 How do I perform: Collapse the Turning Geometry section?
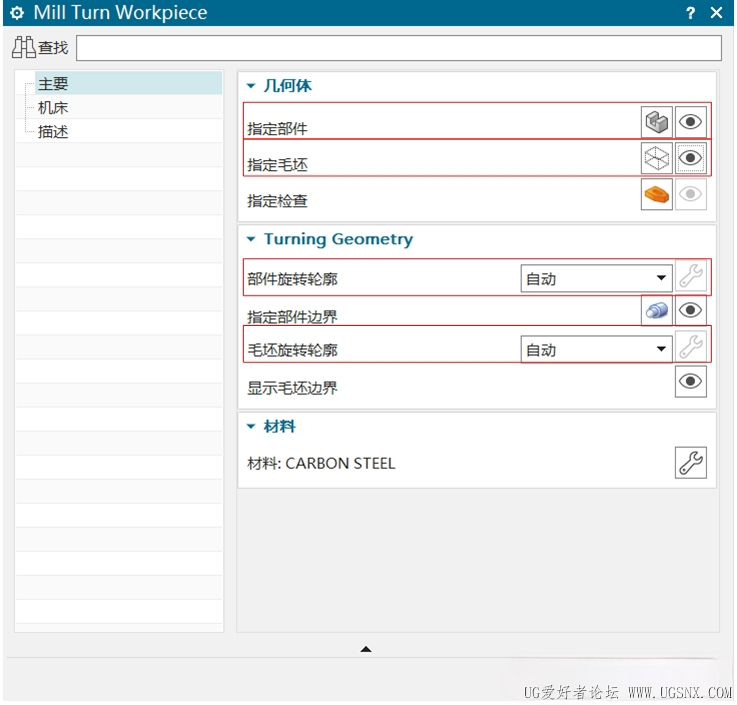[x=251, y=239]
